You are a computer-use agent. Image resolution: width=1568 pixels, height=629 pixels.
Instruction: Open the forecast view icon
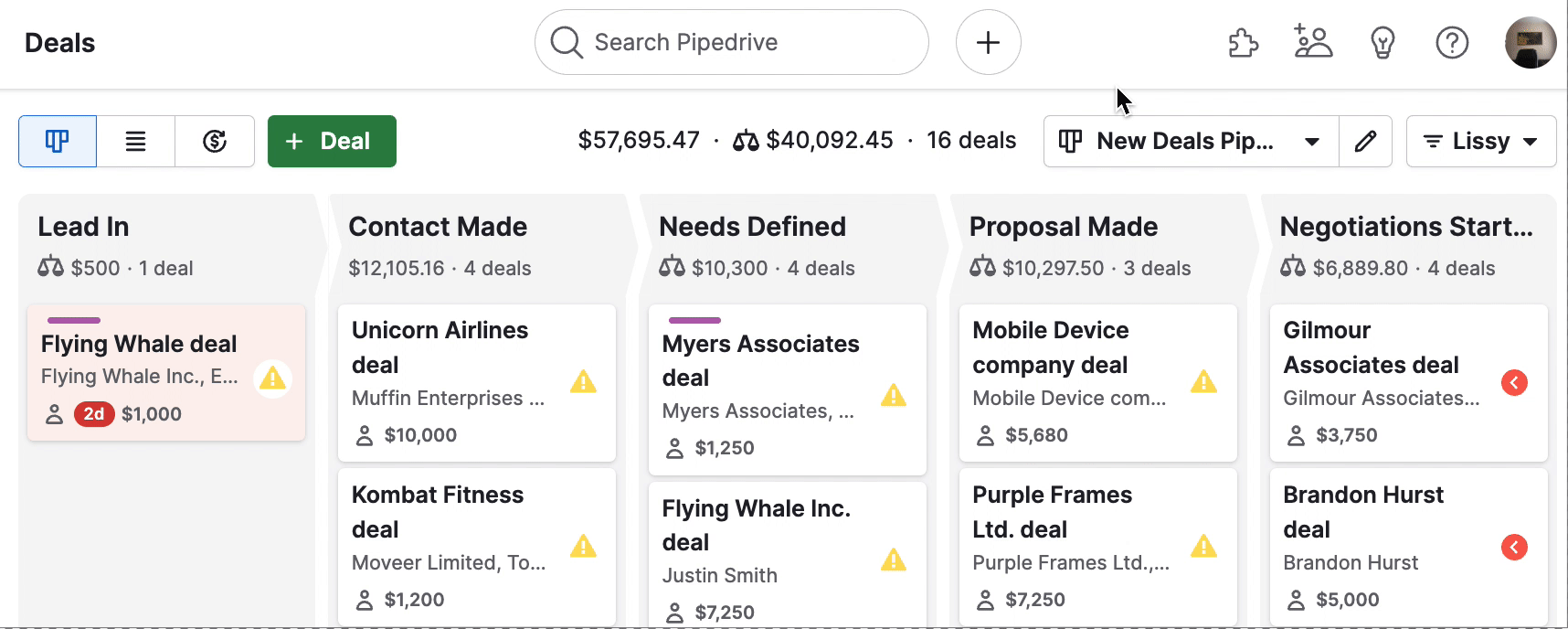[x=215, y=141]
